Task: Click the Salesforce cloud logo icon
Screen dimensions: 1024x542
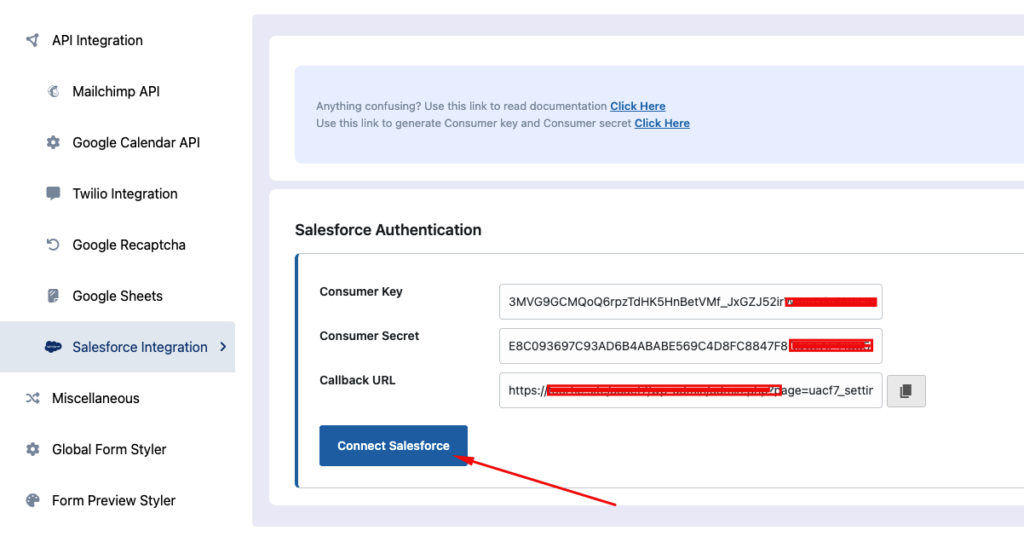Action: (54, 347)
